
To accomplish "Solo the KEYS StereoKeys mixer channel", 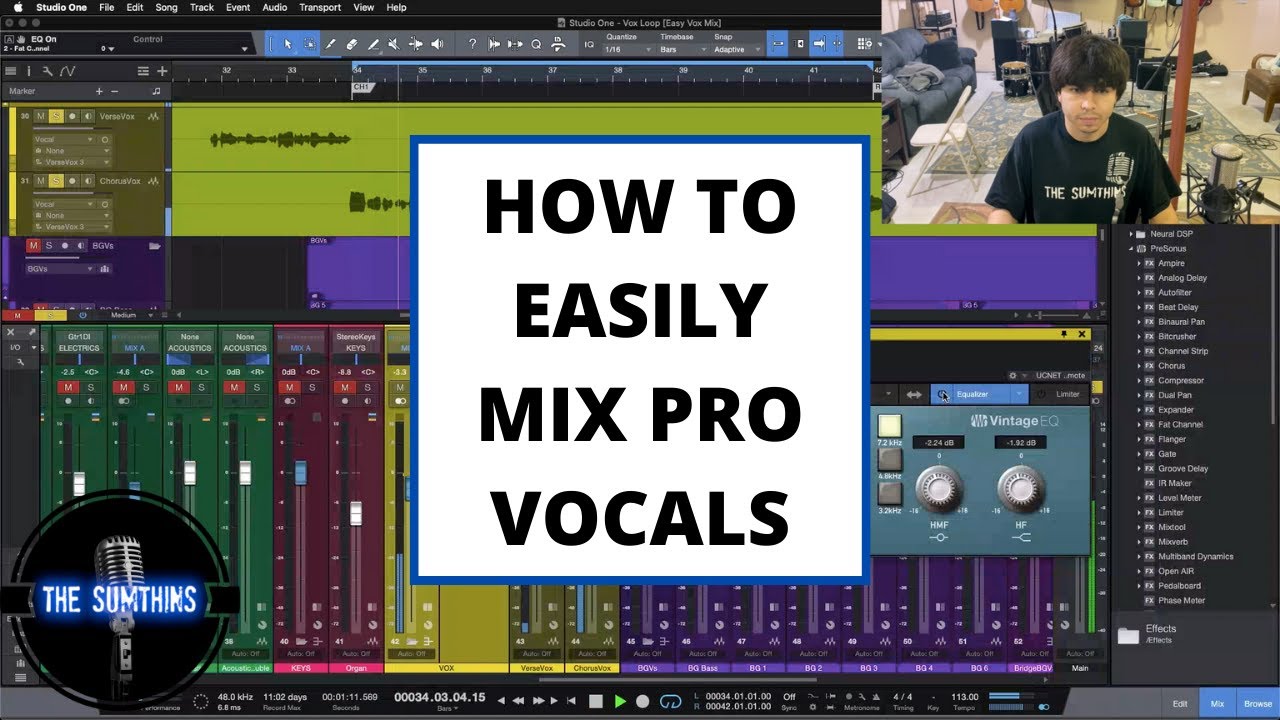I will coord(368,387).
